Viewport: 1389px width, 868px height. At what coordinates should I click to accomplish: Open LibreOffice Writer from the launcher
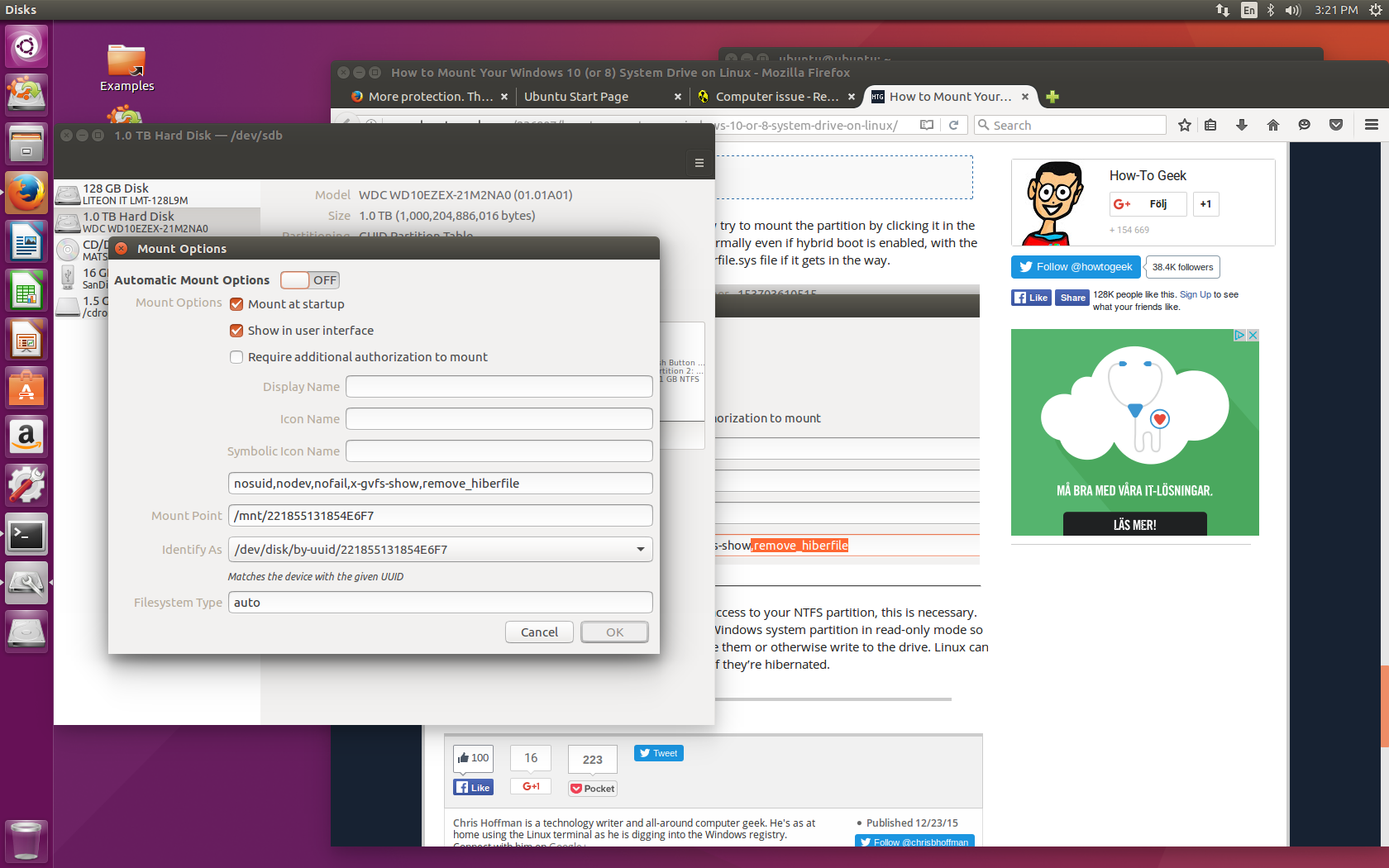(x=26, y=241)
